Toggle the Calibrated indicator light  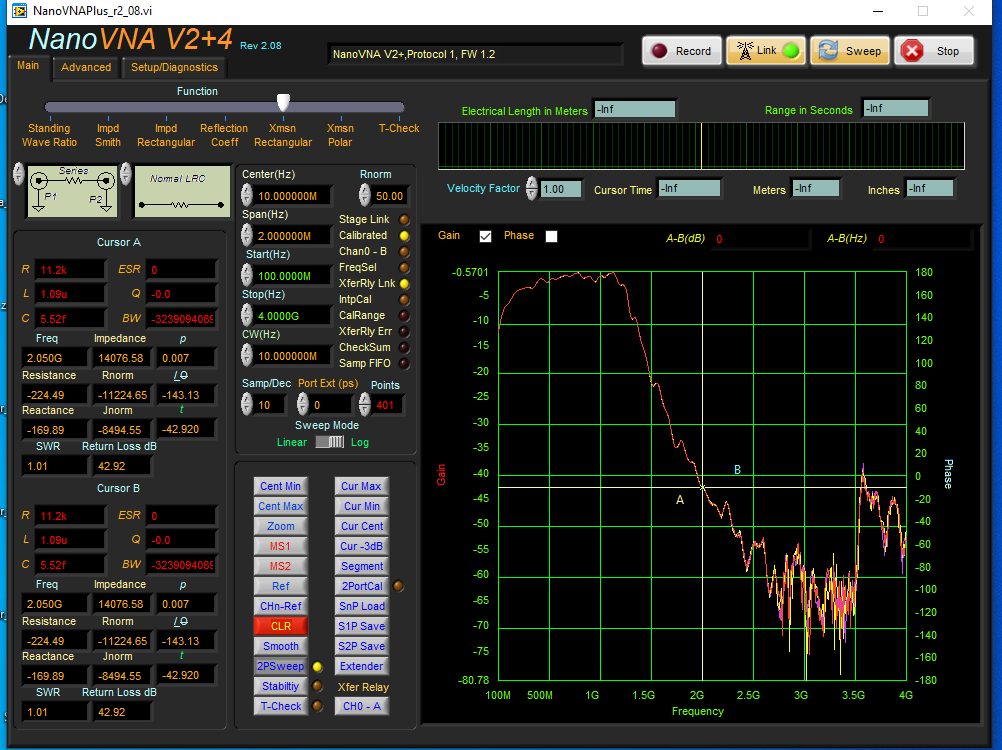tap(404, 235)
